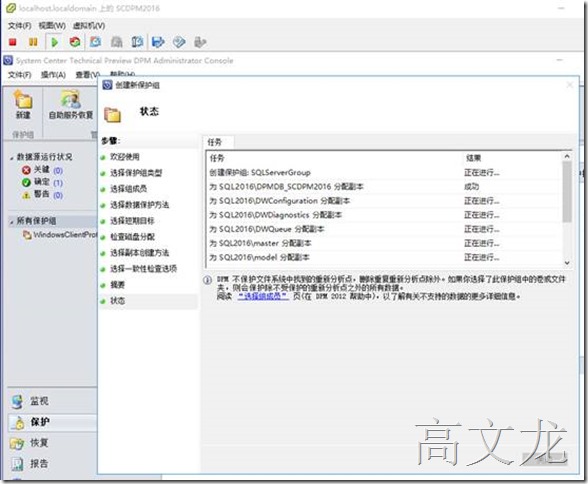Open the 视图(W) menu
The width and height of the screenshot is (588, 484).
[x=52, y=25]
